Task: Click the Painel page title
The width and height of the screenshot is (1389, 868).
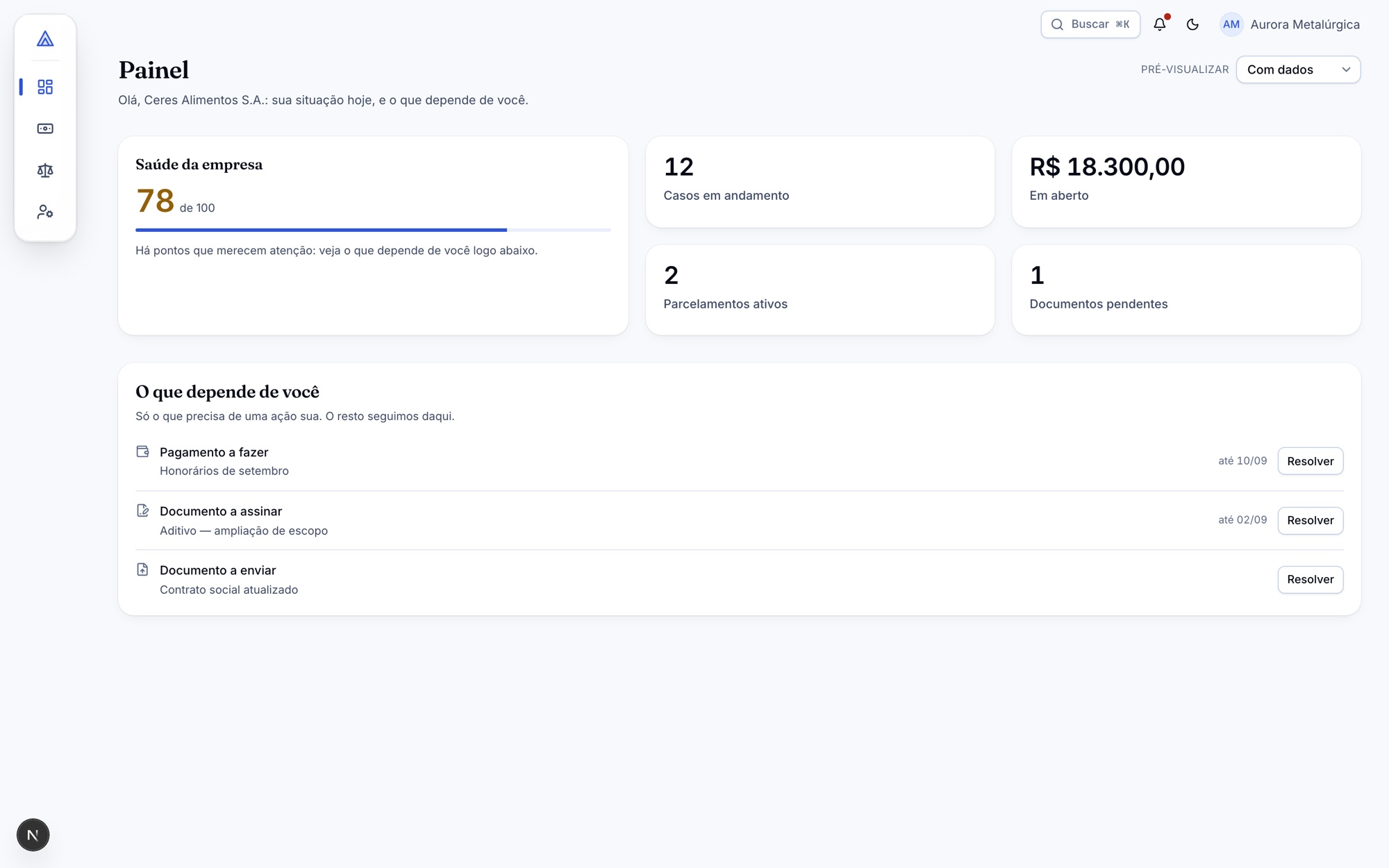Action: 153,70
